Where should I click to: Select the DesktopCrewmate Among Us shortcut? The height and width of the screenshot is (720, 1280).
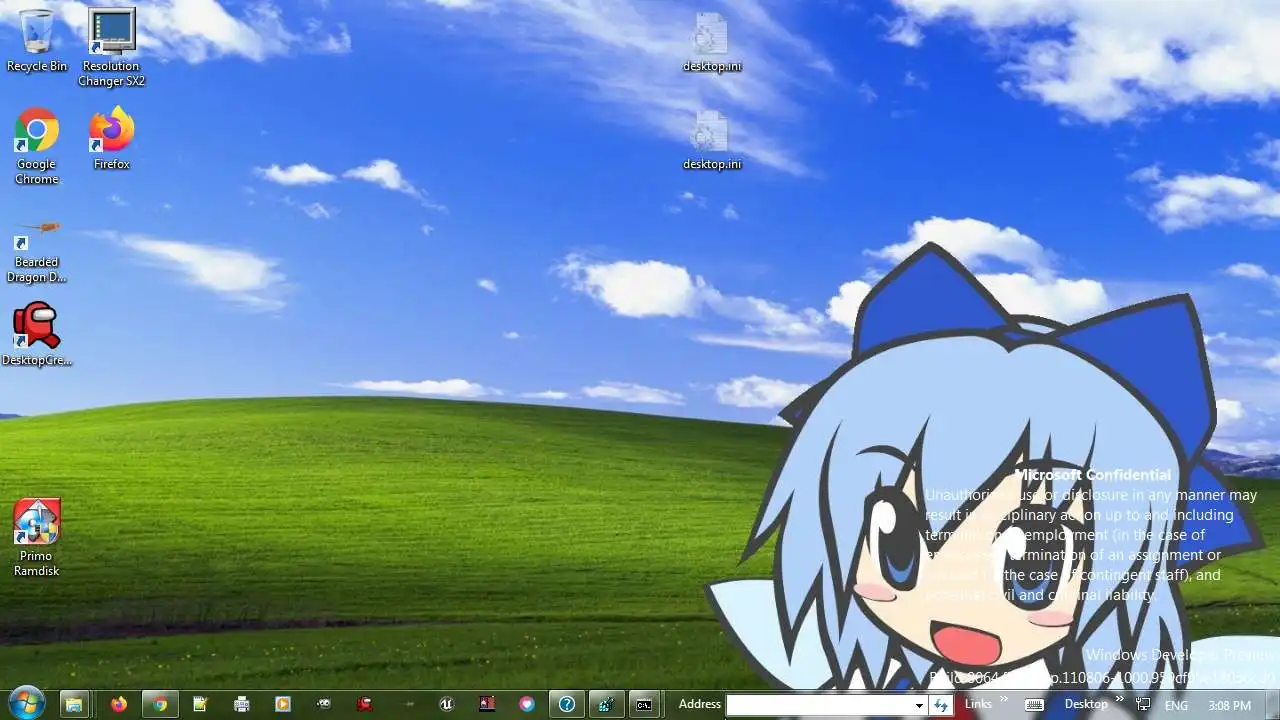pyautogui.click(x=37, y=334)
